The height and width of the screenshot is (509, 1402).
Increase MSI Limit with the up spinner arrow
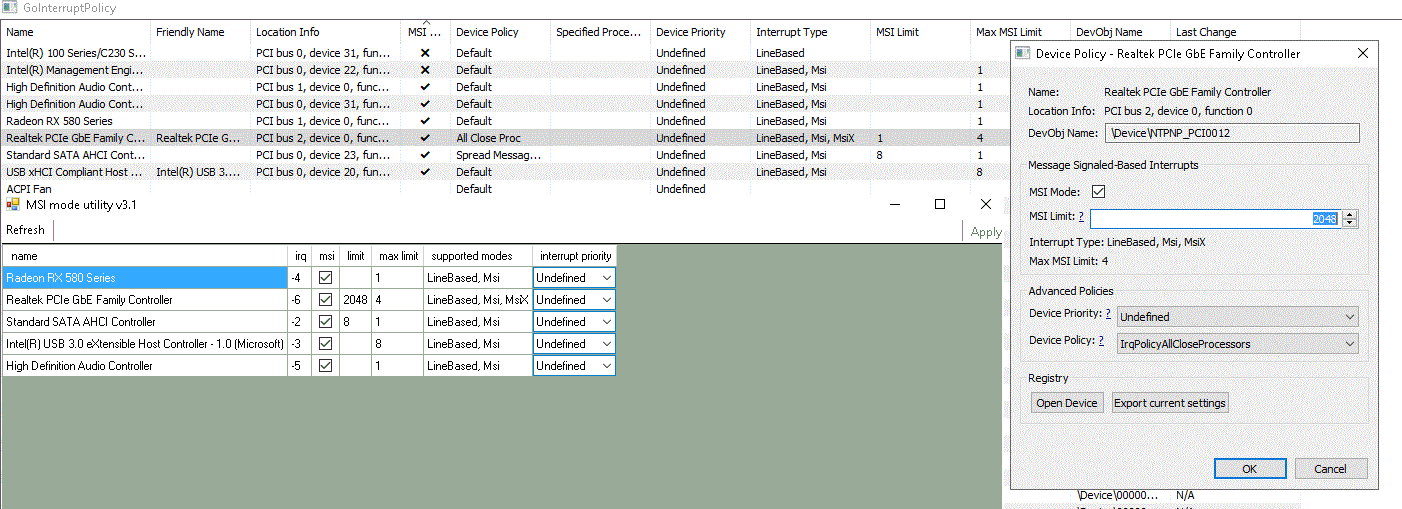[x=1350, y=214]
